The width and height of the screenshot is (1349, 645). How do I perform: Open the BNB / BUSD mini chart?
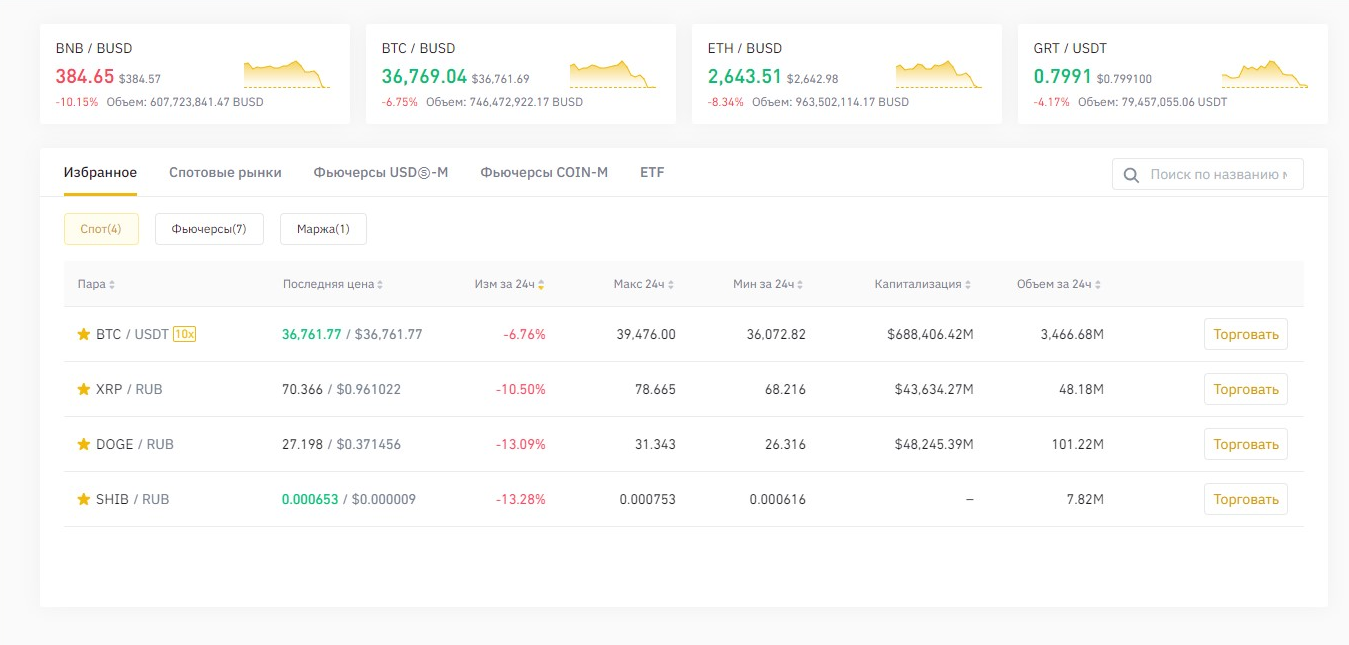click(x=287, y=75)
